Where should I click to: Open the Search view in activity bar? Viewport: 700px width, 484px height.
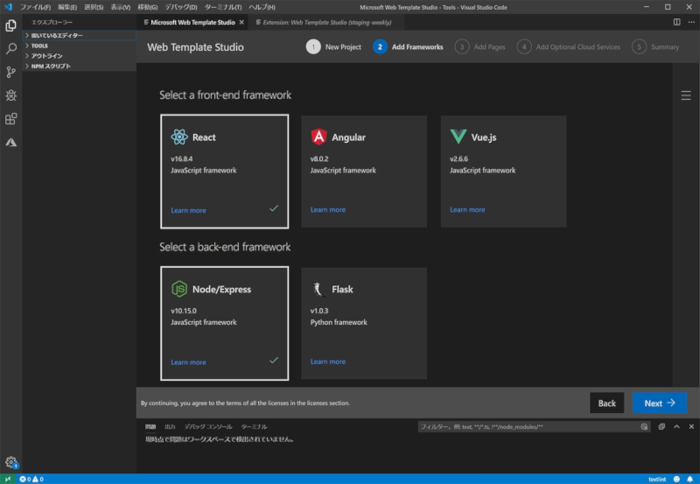coord(11,49)
